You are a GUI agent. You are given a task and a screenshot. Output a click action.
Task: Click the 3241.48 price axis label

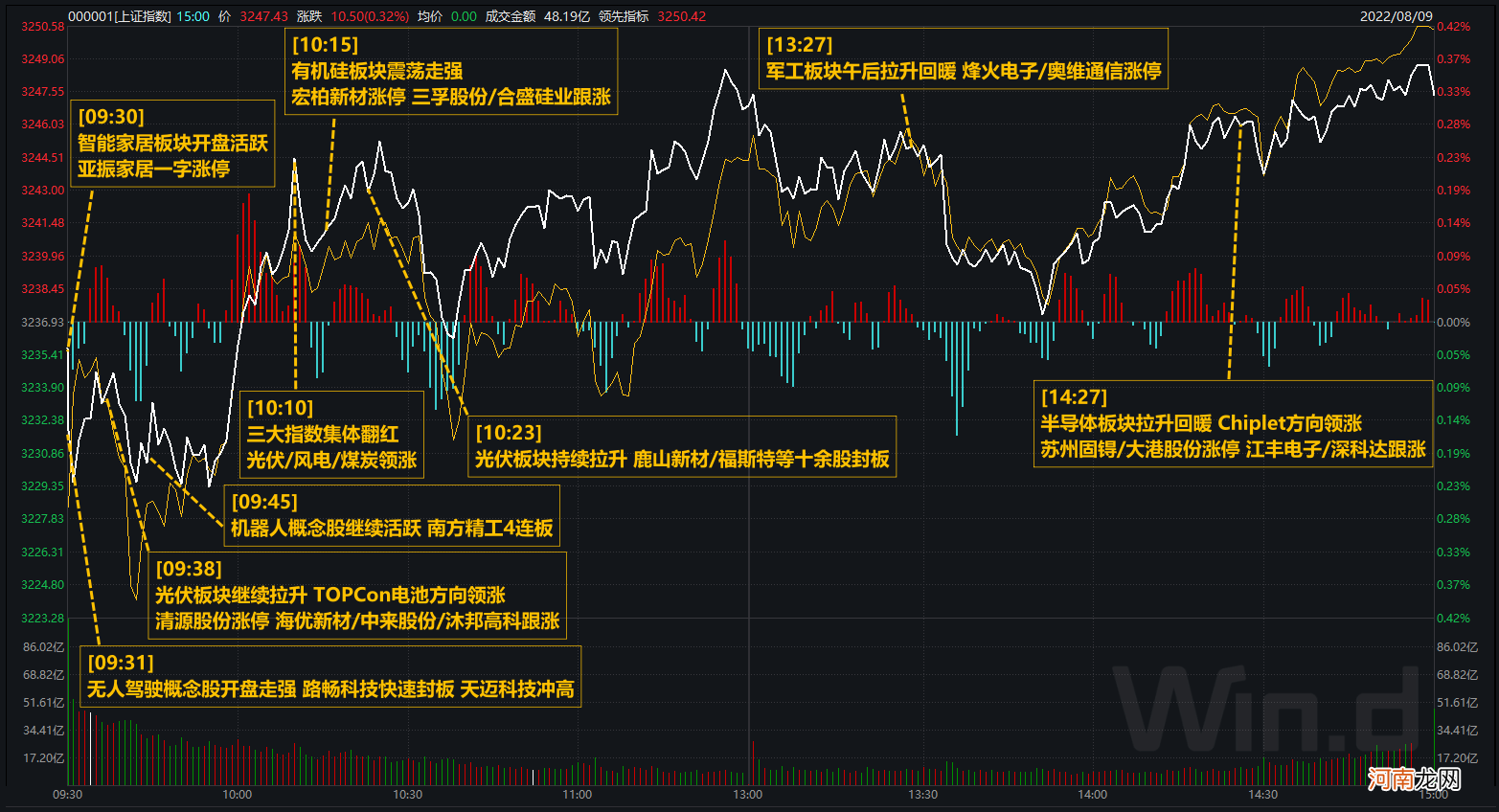pos(43,223)
